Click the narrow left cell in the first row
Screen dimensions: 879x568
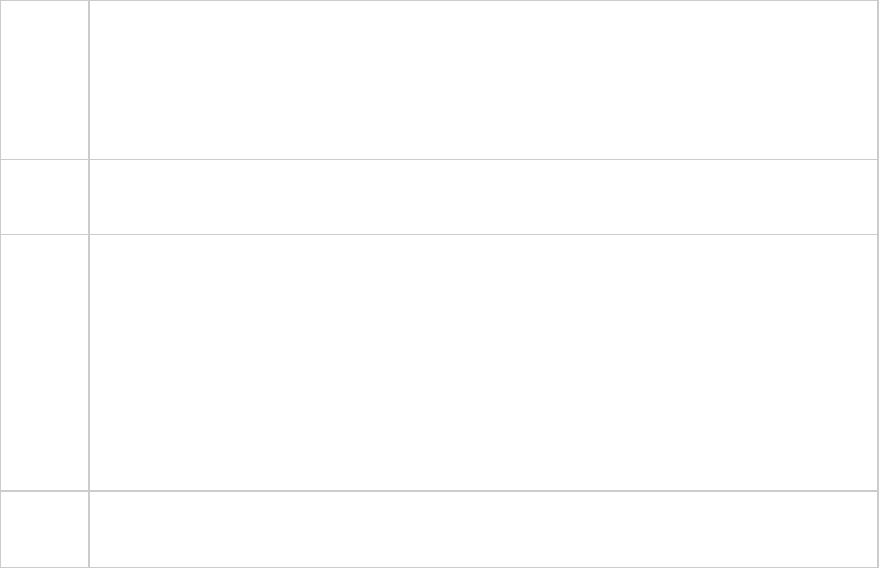click(44, 80)
